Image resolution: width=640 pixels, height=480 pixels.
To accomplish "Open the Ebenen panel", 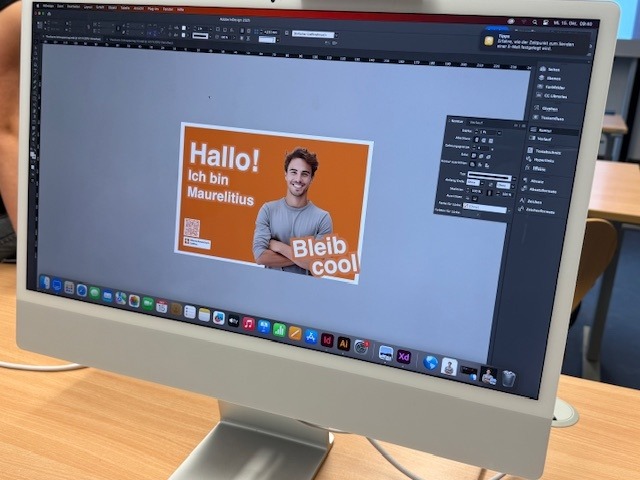I will click(x=552, y=78).
